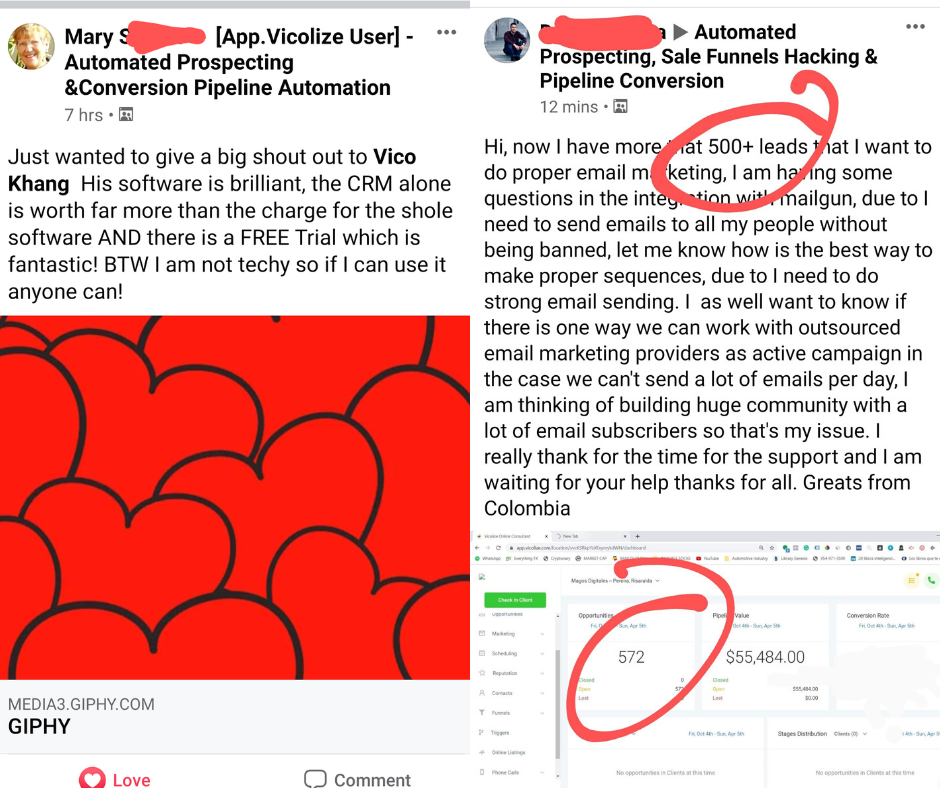The width and height of the screenshot is (940, 788).
Task: Click Automated Prospecting group name on Mary's post
Action: (x=228, y=75)
